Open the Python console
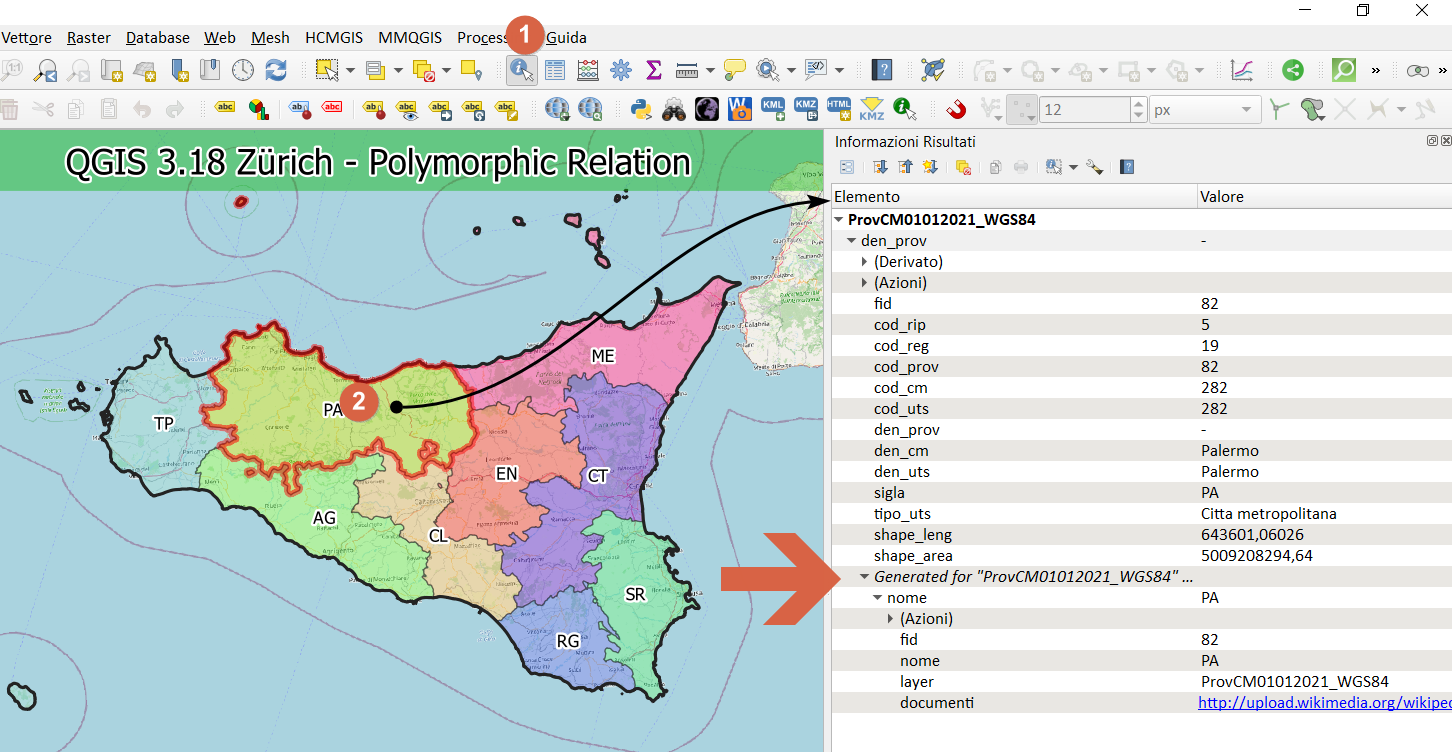 [641, 109]
